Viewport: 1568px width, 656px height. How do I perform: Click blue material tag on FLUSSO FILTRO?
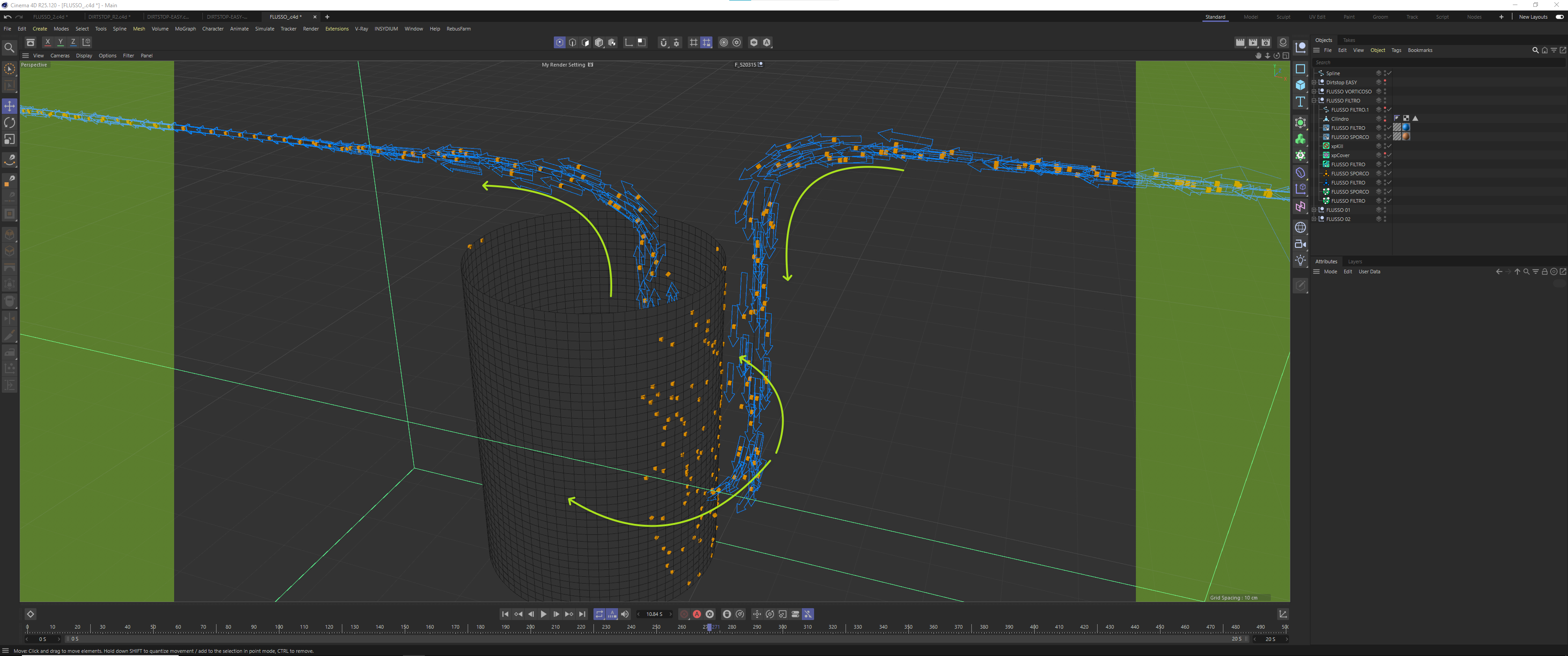pos(1406,128)
